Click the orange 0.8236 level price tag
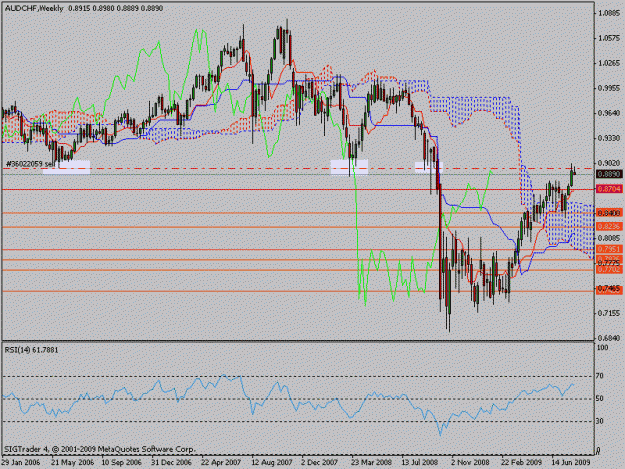625x469 pixels. point(609,226)
